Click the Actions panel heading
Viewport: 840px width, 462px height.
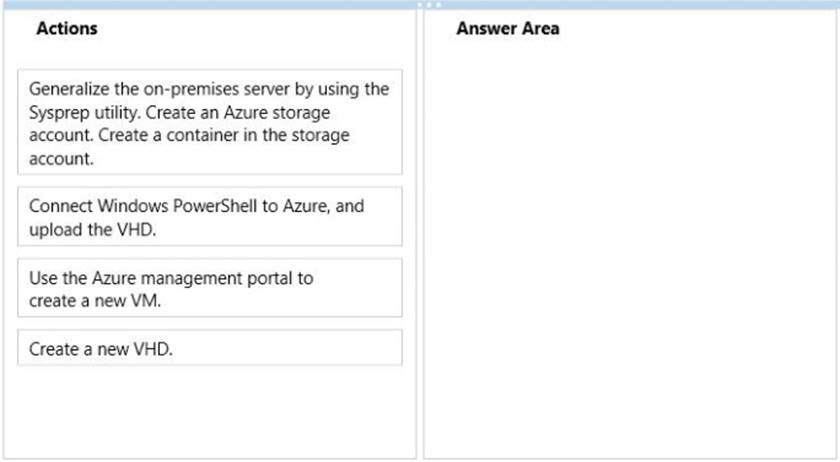[67, 28]
